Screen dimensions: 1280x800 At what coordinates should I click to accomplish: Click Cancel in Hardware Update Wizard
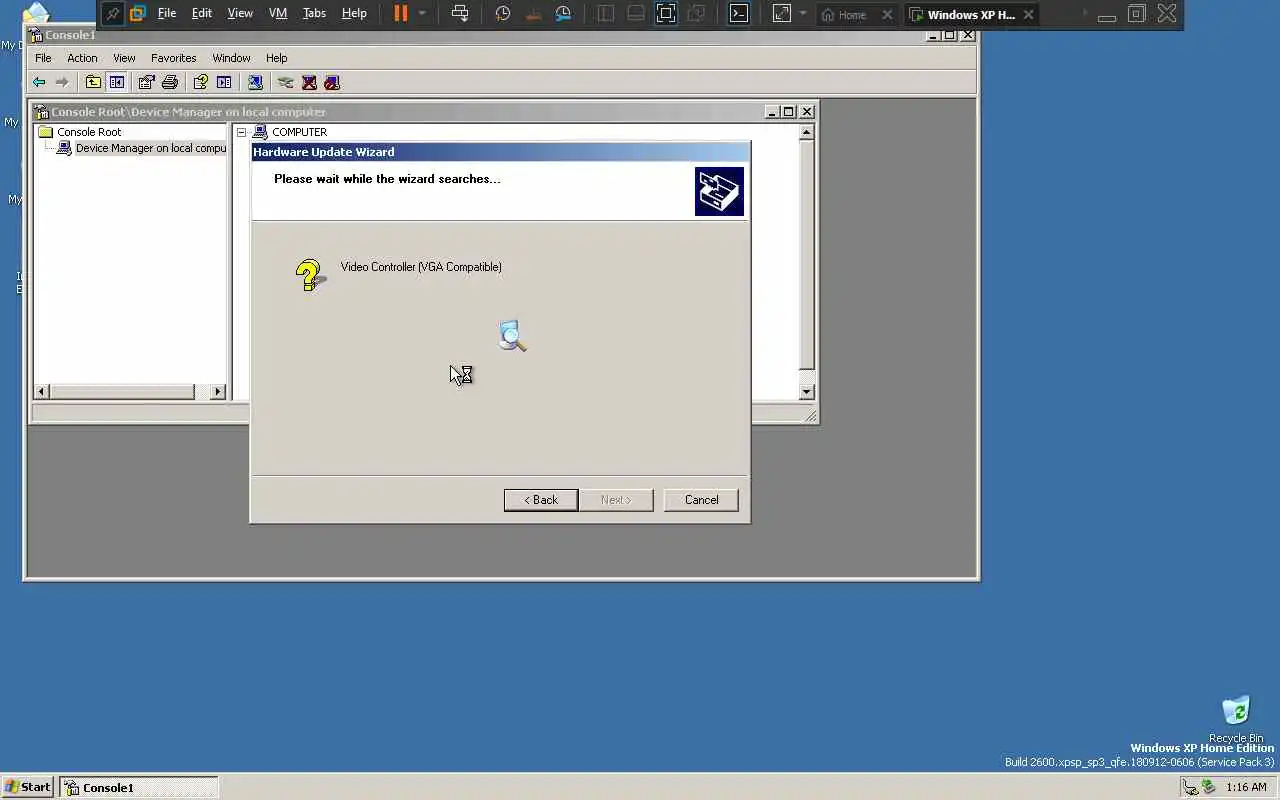tap(701, 500)
